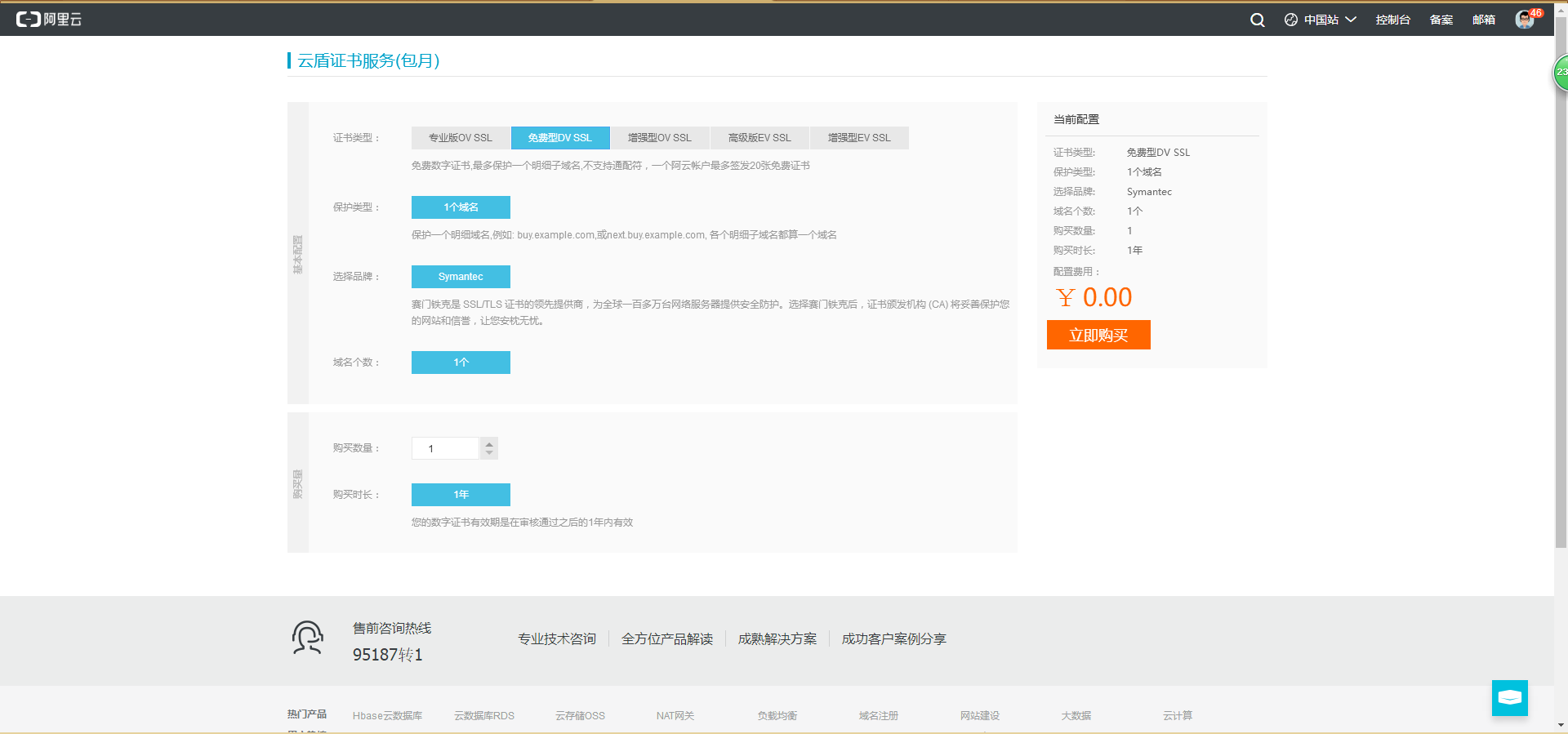Click the user avatar with notification badge
Screen dimensions: 1568x734
1525,20
